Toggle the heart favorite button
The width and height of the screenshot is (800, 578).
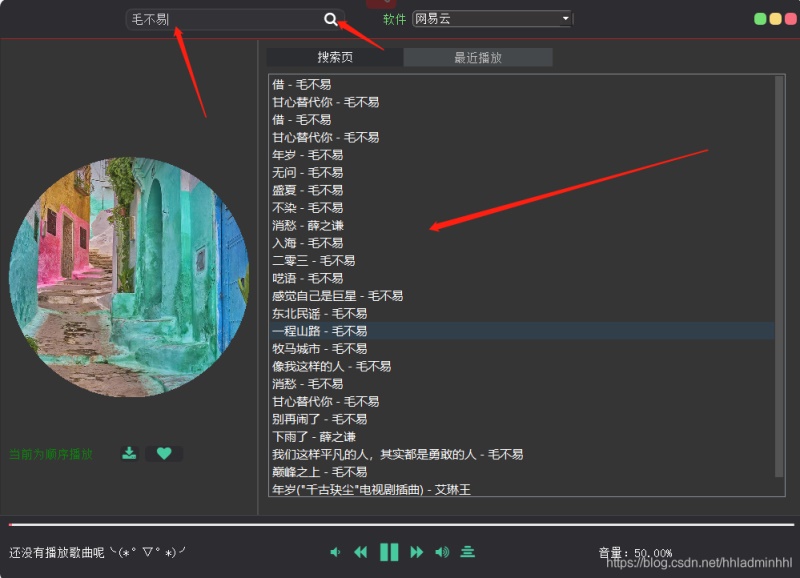pos(164,453)
